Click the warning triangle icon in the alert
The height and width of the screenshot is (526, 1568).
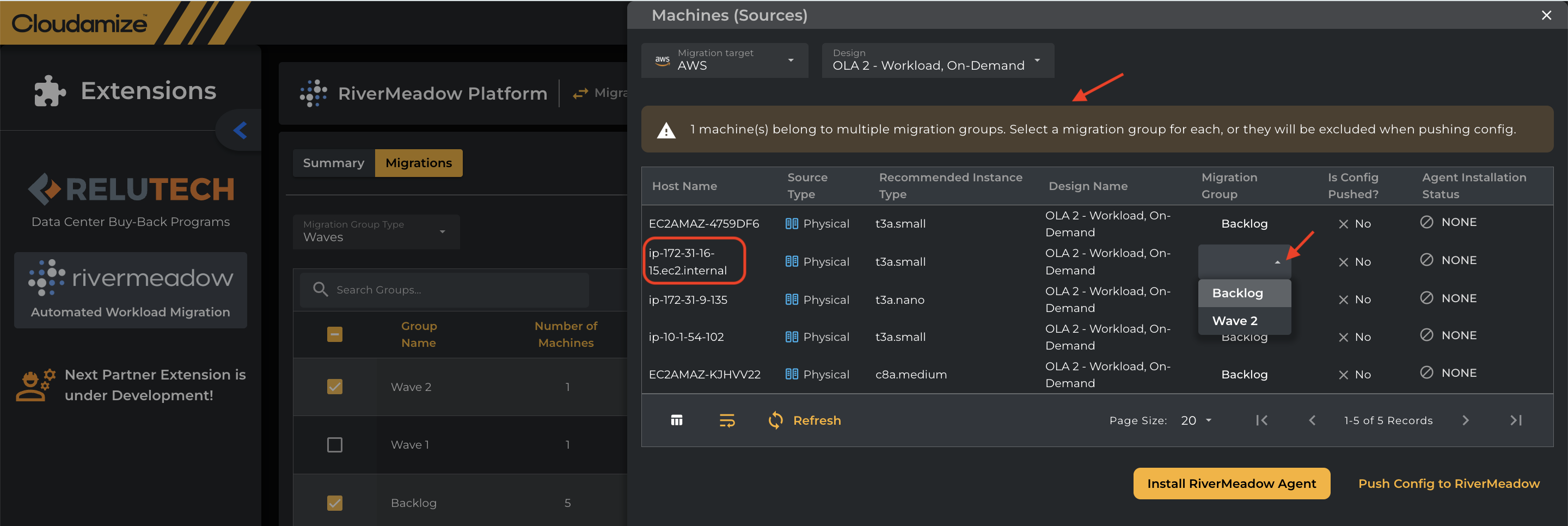coord(666,130)
